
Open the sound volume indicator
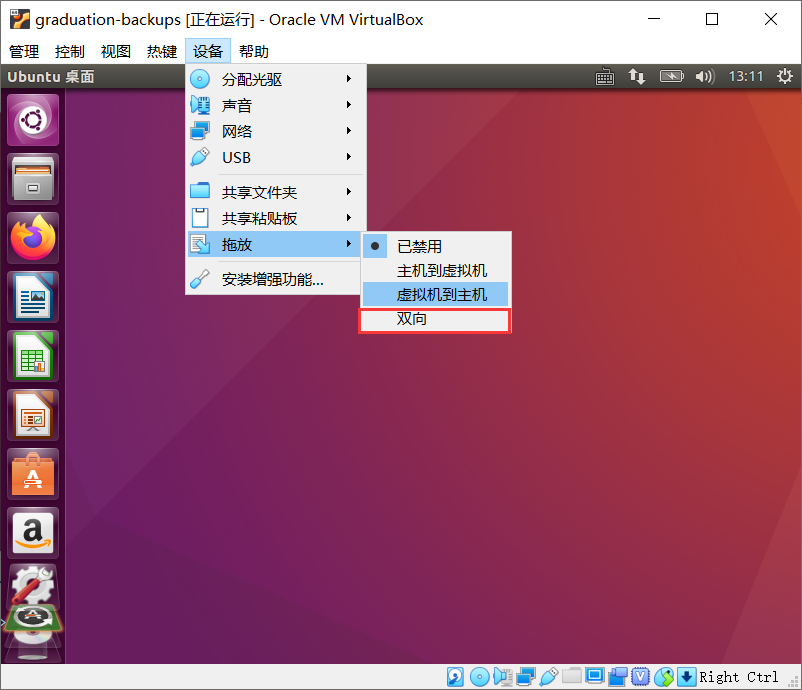pos(705,77)
